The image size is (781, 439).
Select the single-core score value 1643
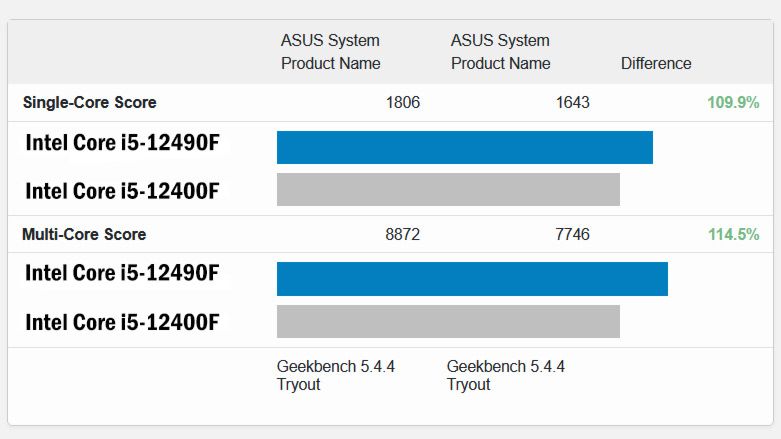pyautogui.click(x=573, y=102)
